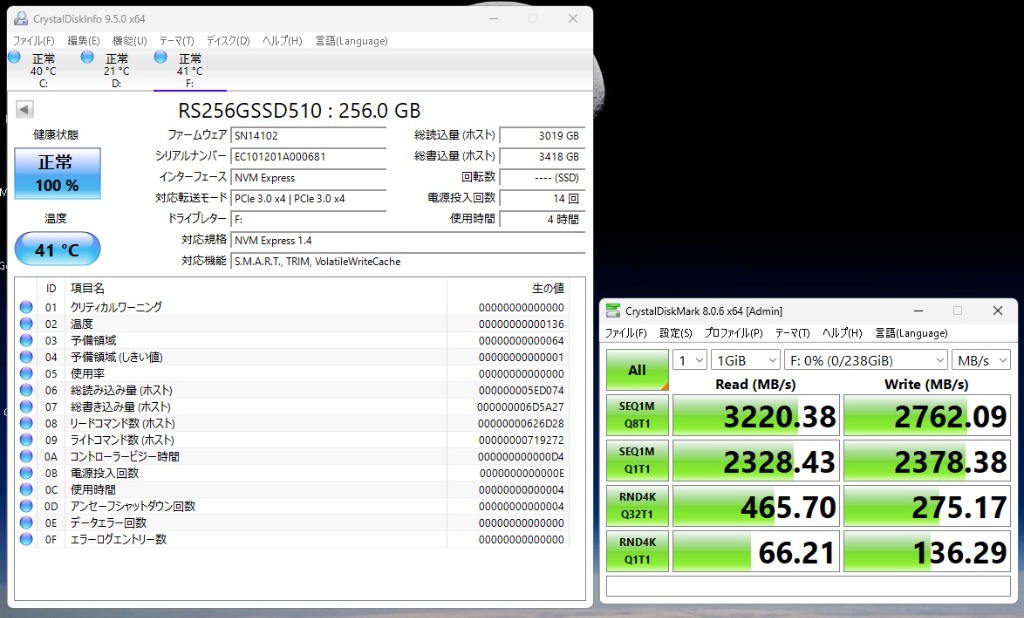Click the 項目名 column header
Screen dimensions: 1024x618
pyautogui.click(x=88, y=288)
